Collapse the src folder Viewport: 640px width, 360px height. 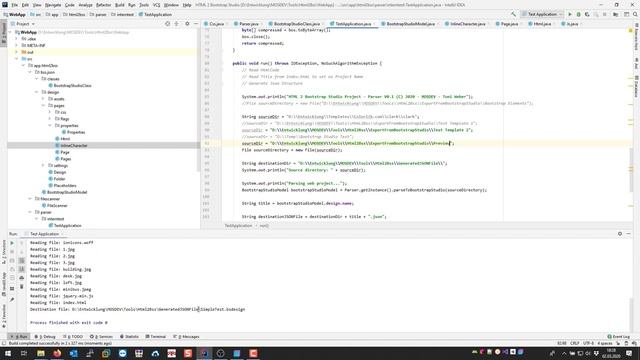pos(17,59)
